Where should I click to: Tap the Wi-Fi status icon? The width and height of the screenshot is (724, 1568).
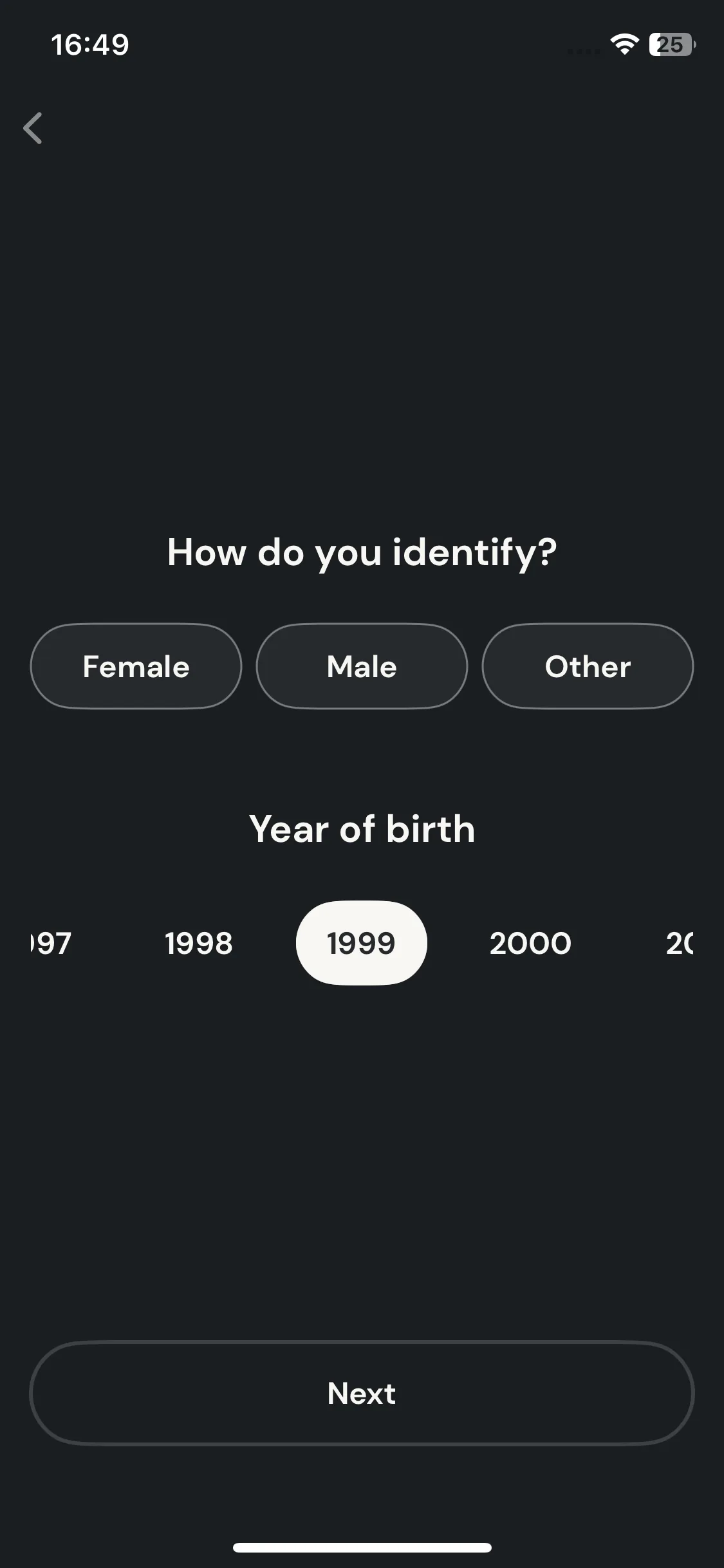click(624, 44)
